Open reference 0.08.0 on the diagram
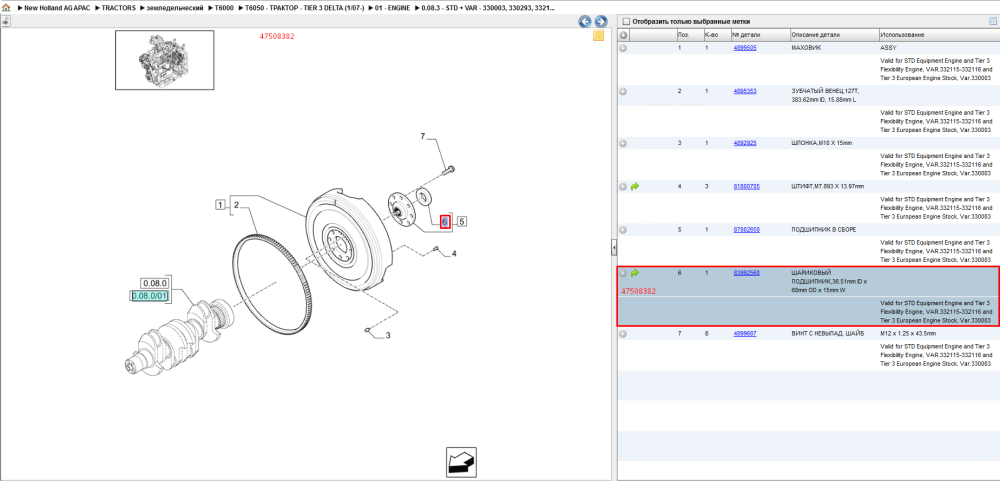This screenshot has width=1000, height=481. click(154, 283)
